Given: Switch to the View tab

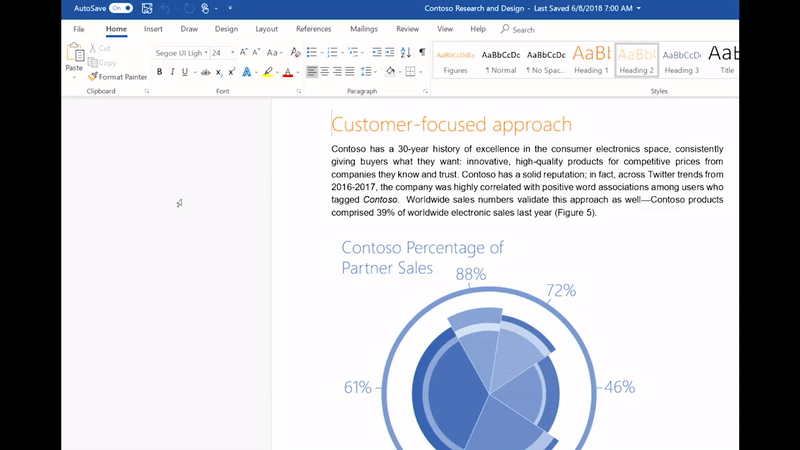Looking at the screenshot, I should 444,29.
